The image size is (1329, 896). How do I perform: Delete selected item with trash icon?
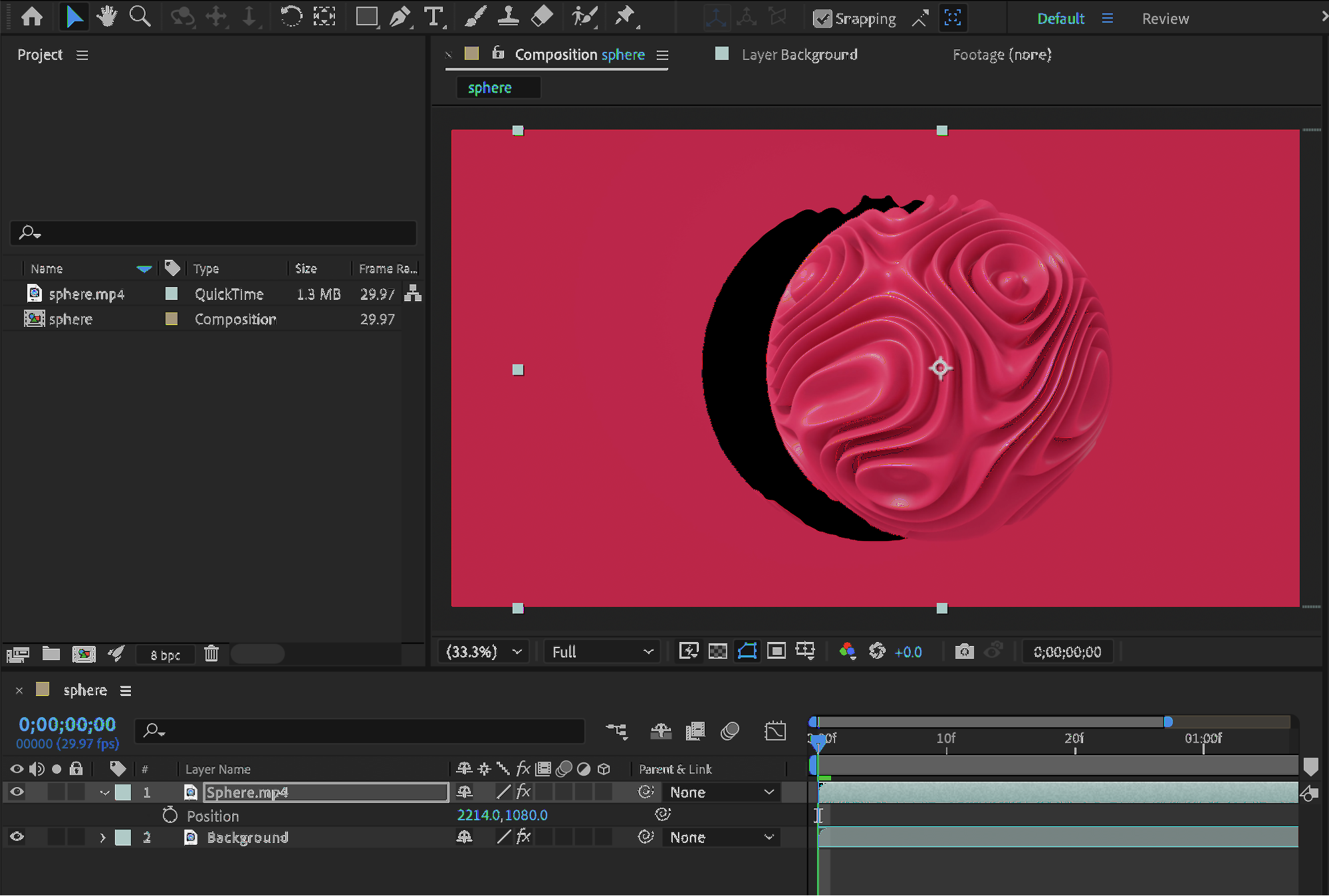[211, 654]
